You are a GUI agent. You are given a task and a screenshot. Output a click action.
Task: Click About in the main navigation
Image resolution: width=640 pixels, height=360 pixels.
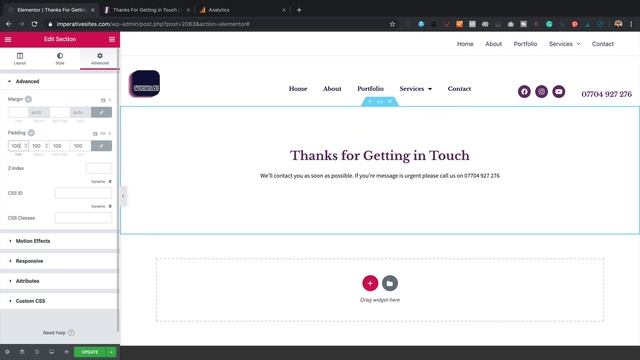click(x=332, y=89)
